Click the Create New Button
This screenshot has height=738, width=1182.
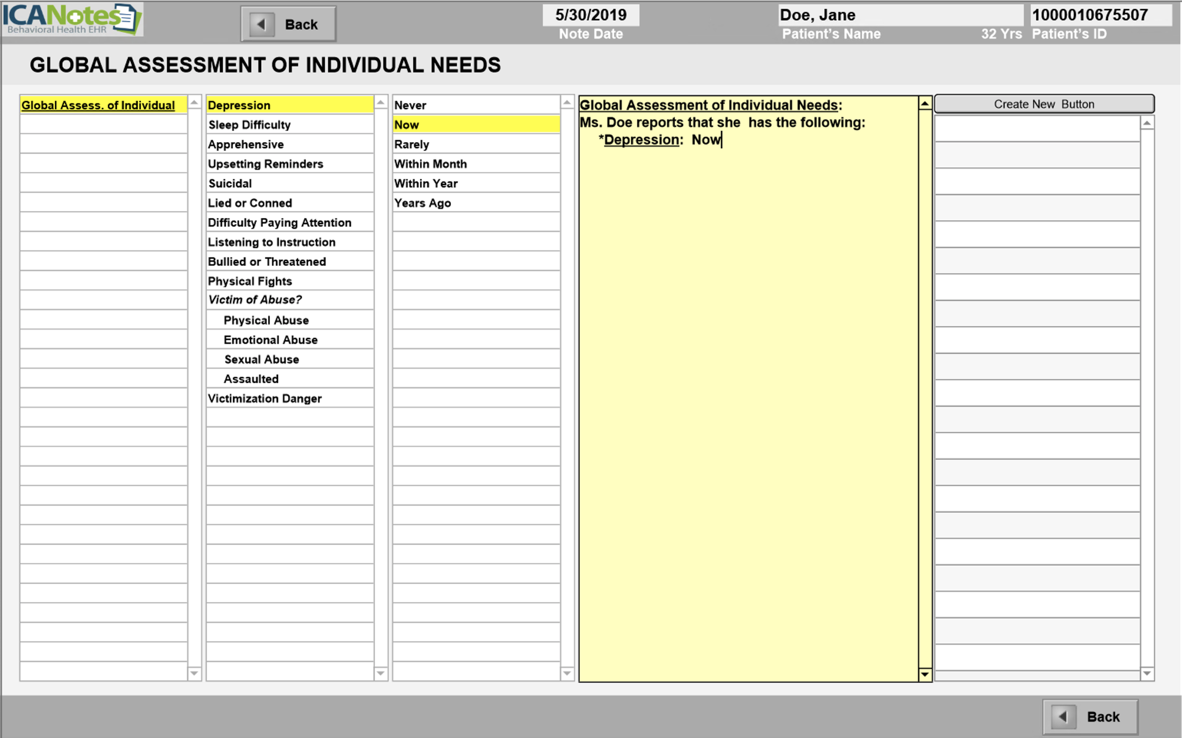pyautogui.click(x=1043, y=104)
